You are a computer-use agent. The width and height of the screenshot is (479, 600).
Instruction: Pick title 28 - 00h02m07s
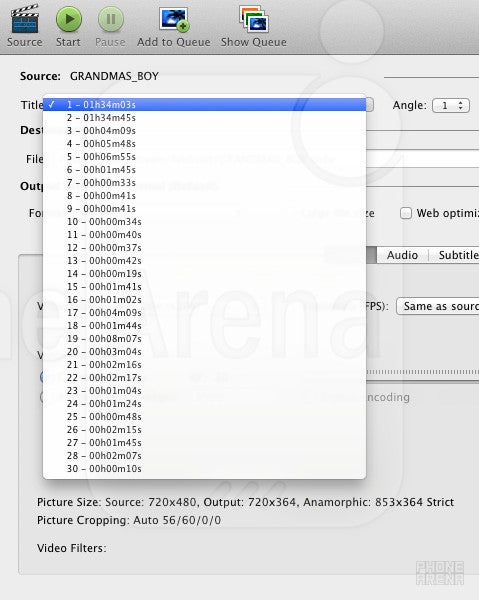205,456
